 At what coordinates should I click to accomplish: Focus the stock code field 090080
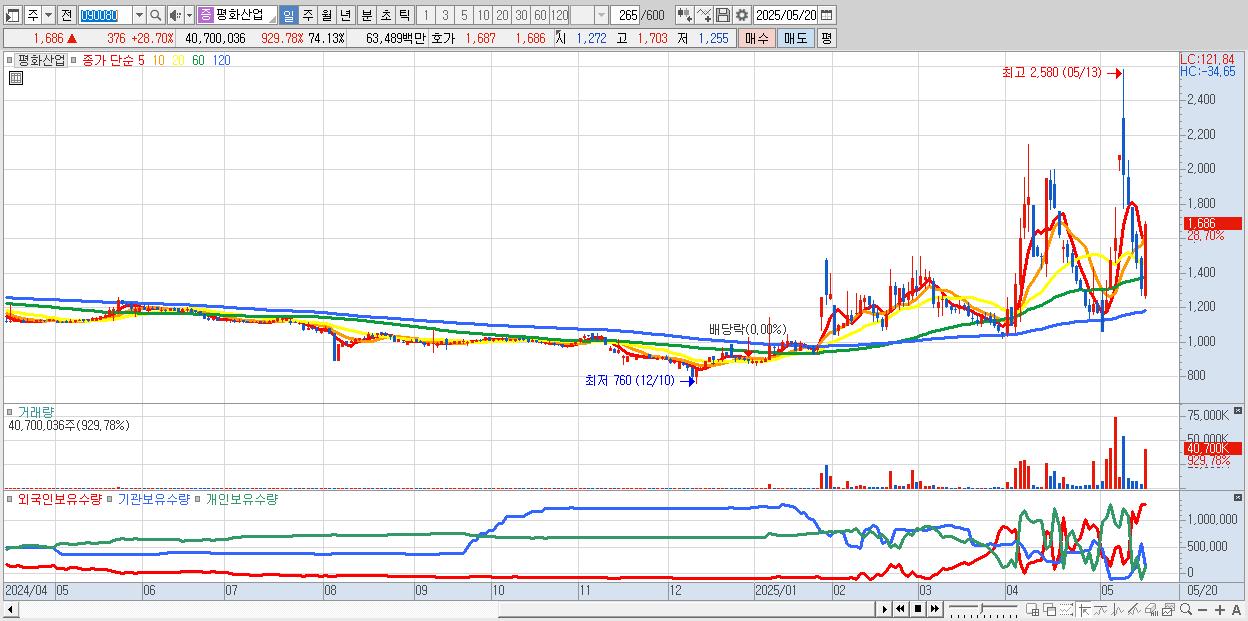pyautogui.click(x=104, y=15)
